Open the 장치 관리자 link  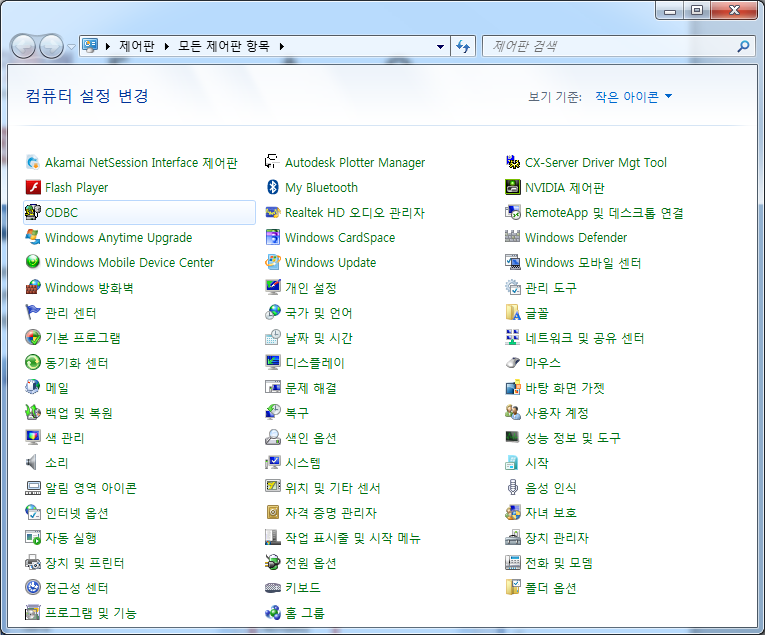pos(557,537)
